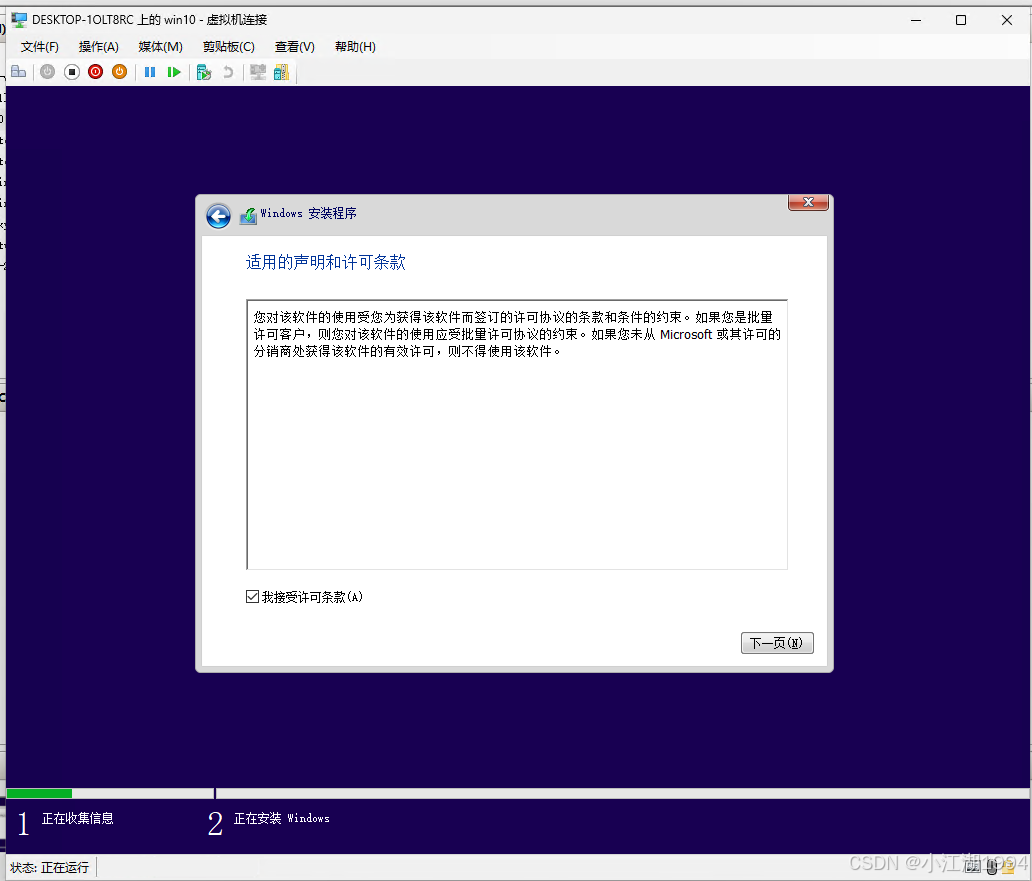
Task: Maximize the VM connection window
Action: tap(961, 20)
